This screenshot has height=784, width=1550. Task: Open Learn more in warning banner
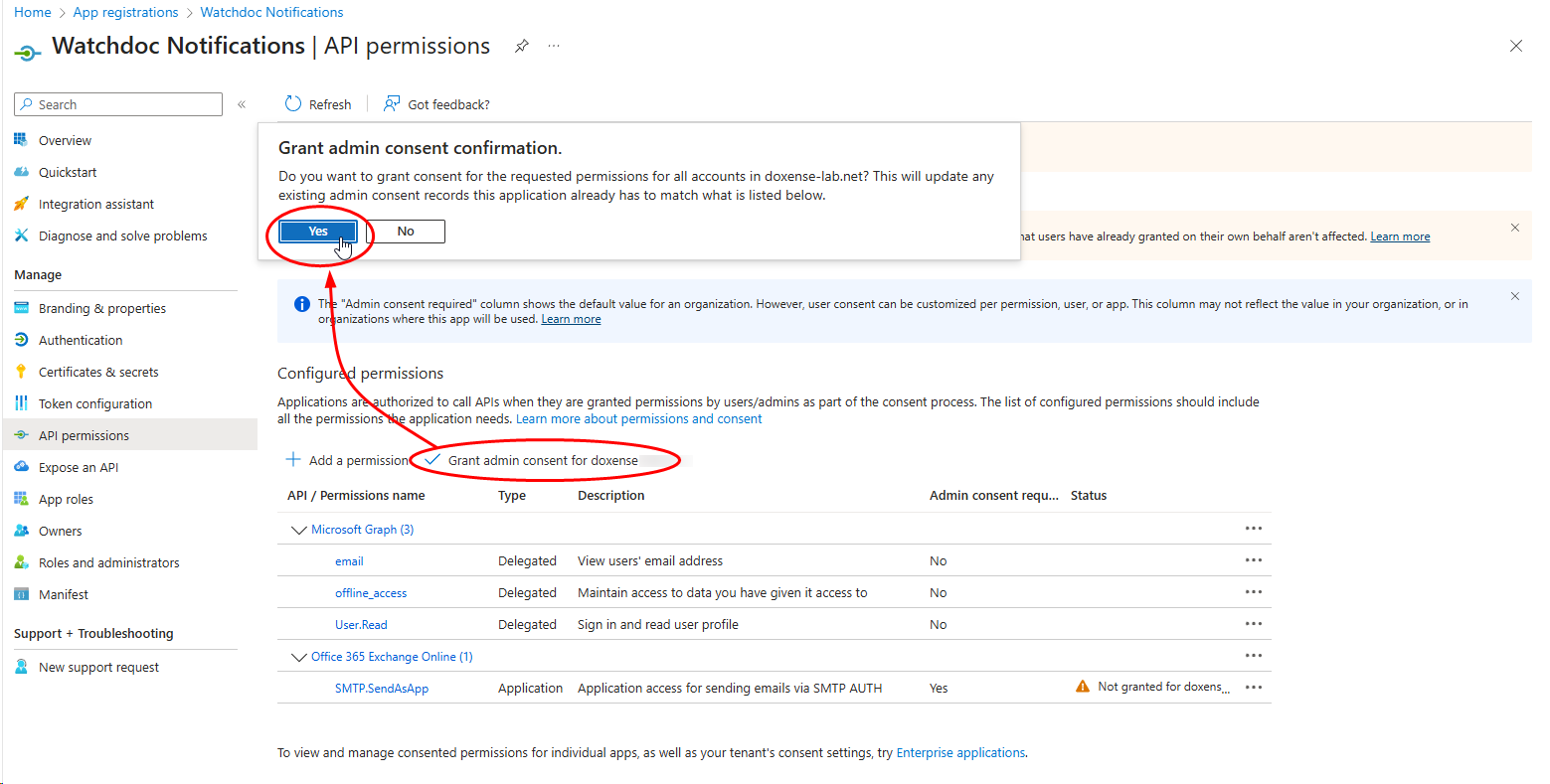click(1400, 236)
